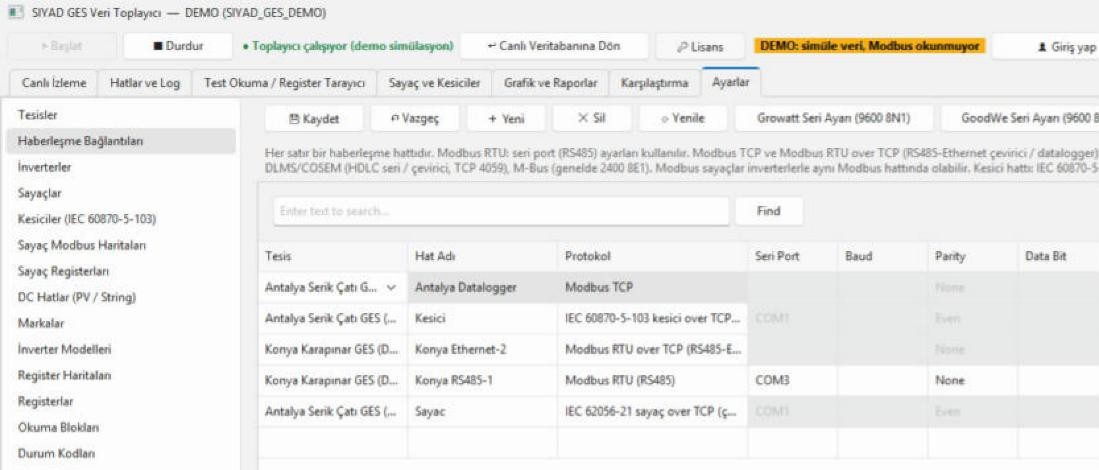This screenshot has height=470, width=1099.
Task: Apply Growatt Seri Ayarı (9600 8N1)
Action: click(x=833, y=118)
